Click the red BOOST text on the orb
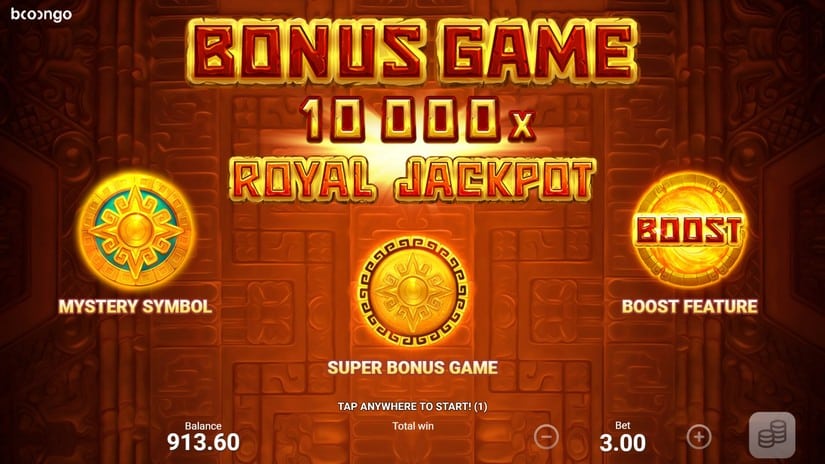The height and width of the screenshot is (464, 825). (689, 230)
